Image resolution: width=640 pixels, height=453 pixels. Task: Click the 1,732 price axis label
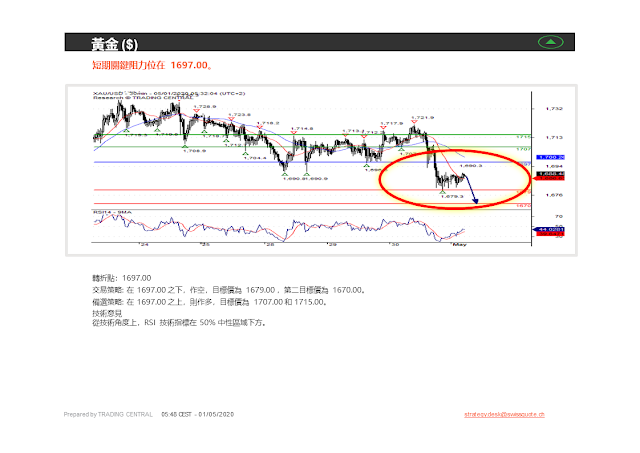click(554, 109)
